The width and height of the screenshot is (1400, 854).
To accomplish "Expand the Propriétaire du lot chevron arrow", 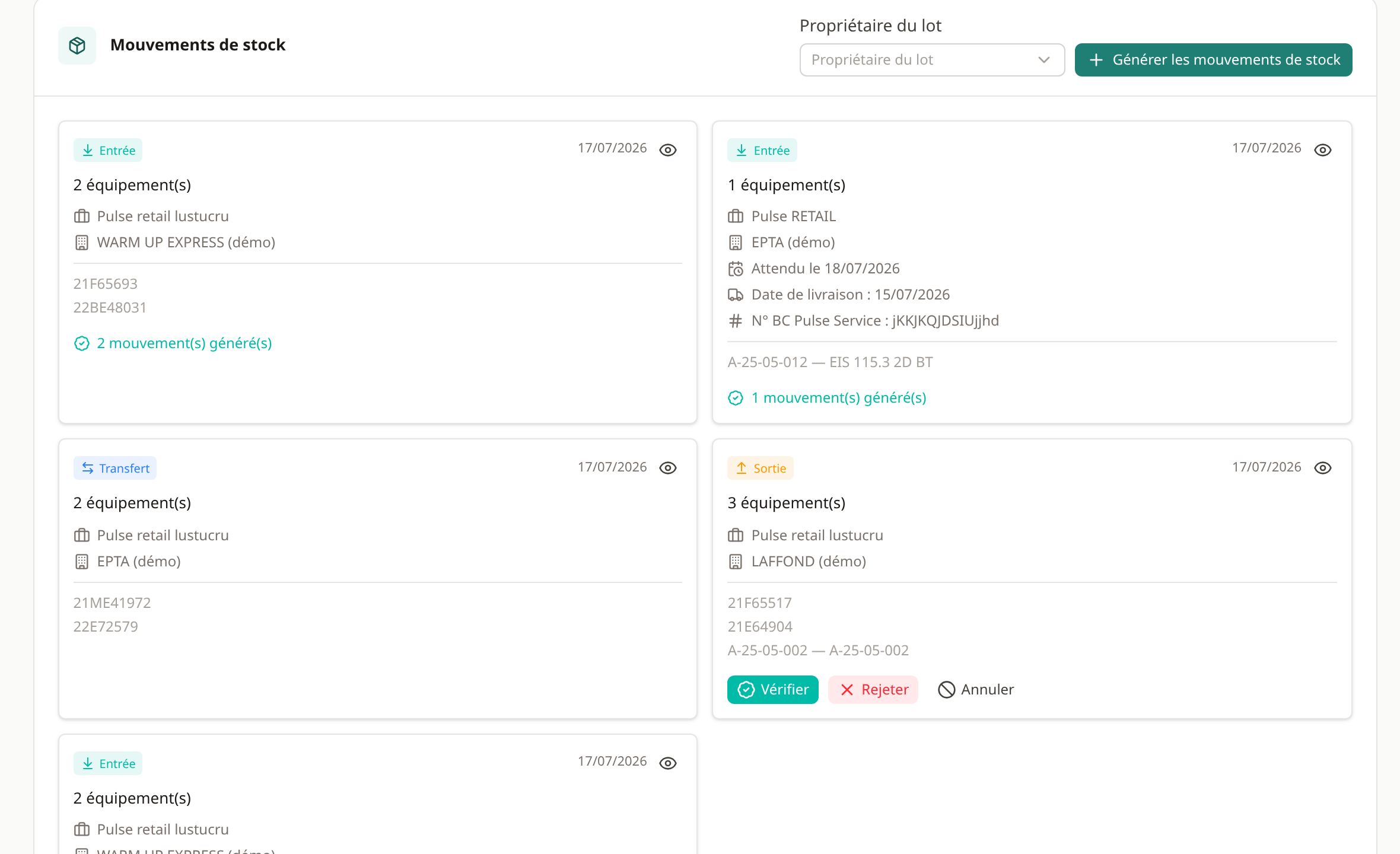I will [x=1044, y=60].
